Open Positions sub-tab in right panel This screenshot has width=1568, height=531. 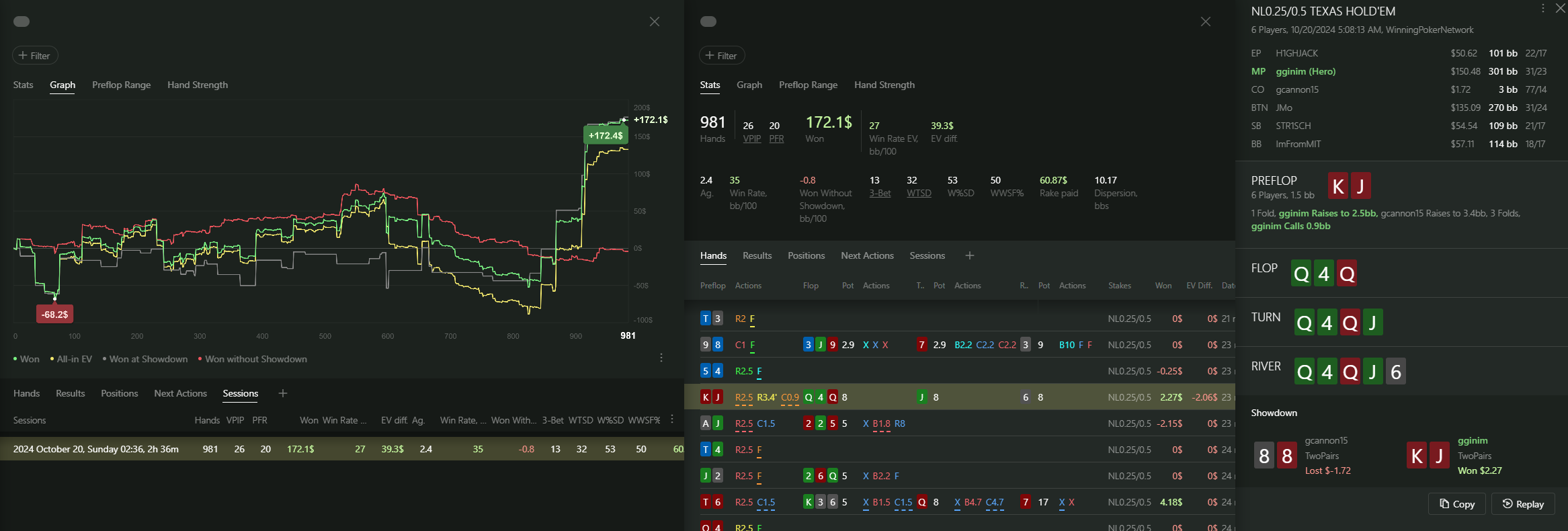(x=806, y=255)
